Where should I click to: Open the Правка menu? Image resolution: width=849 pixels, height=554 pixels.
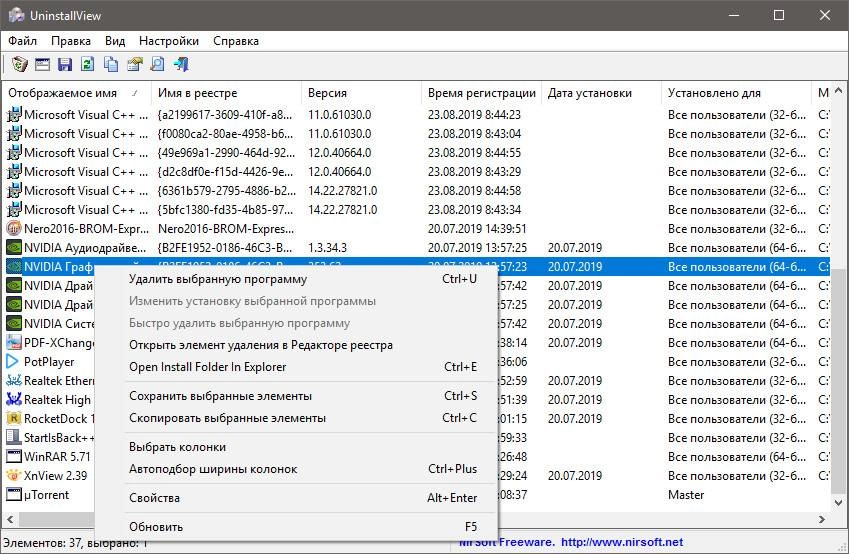[x=71, y=41]
